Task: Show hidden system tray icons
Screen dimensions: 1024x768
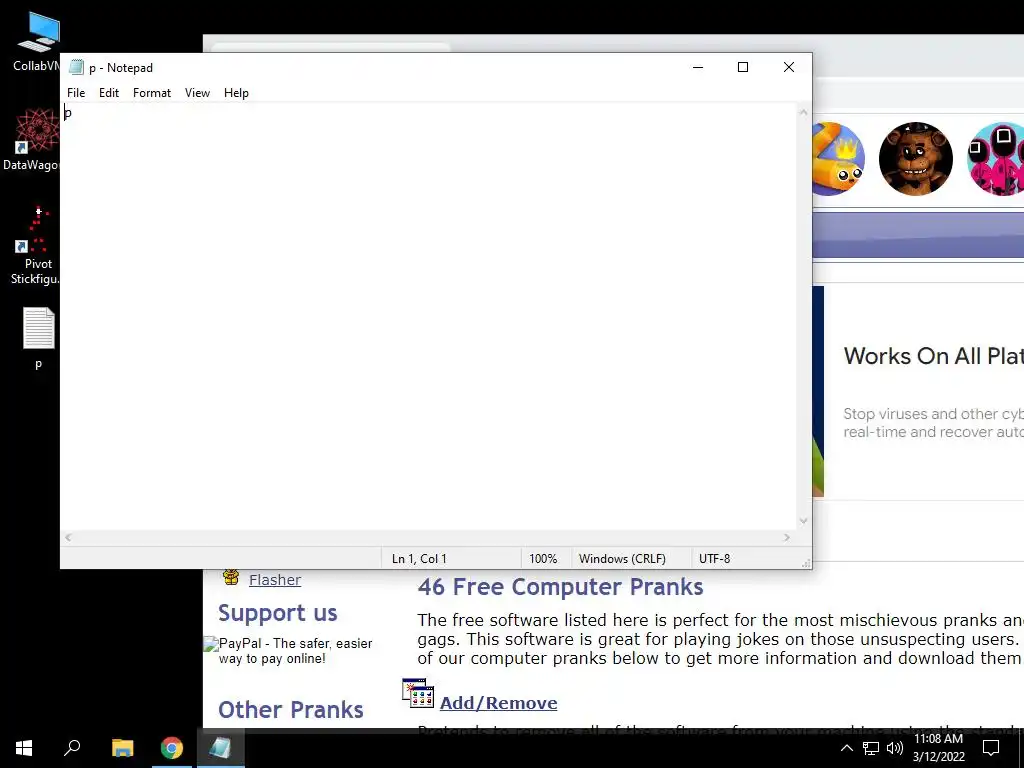Action: tap(846, 748)
